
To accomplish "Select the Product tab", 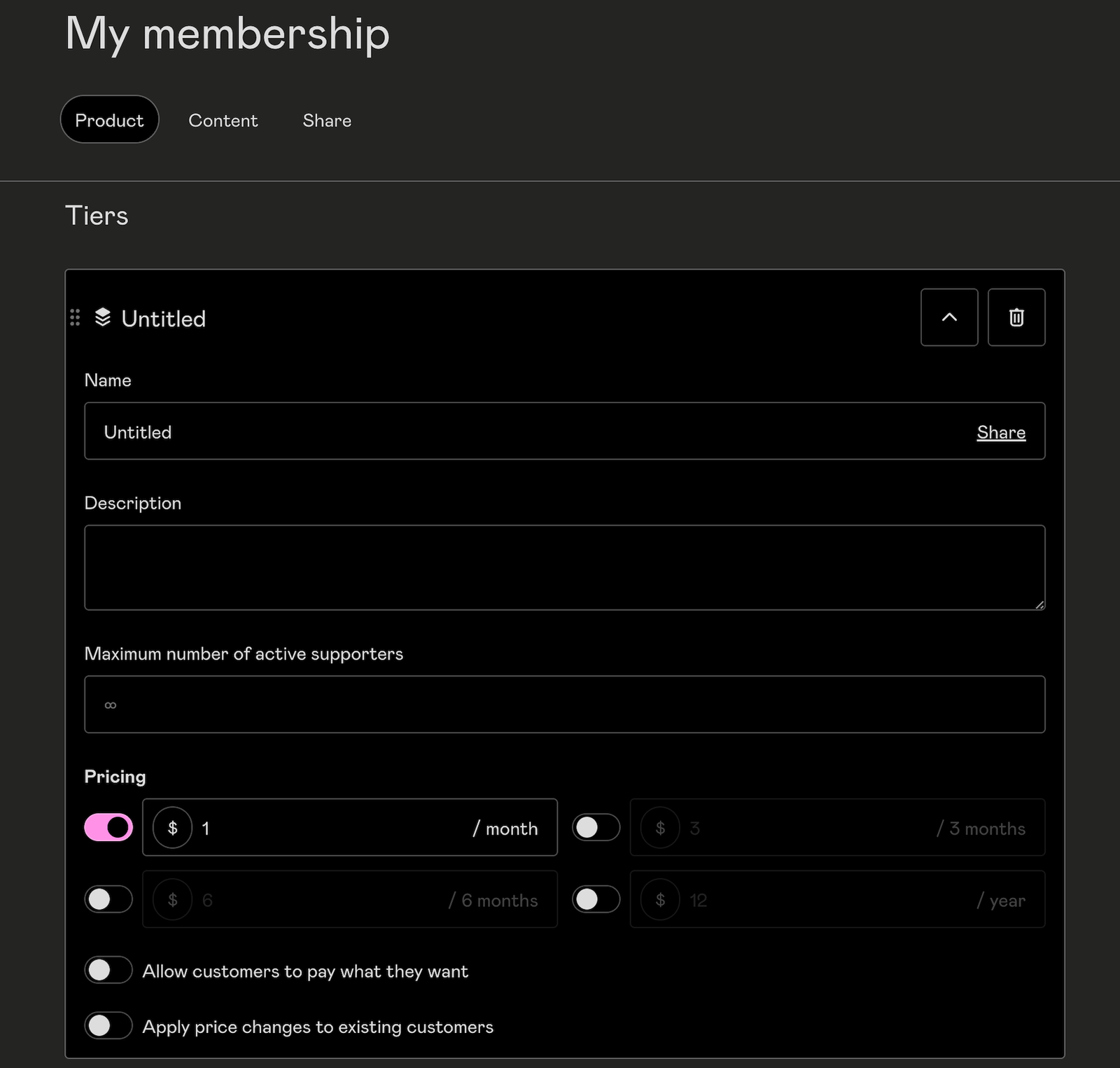I will coord(109,120).
